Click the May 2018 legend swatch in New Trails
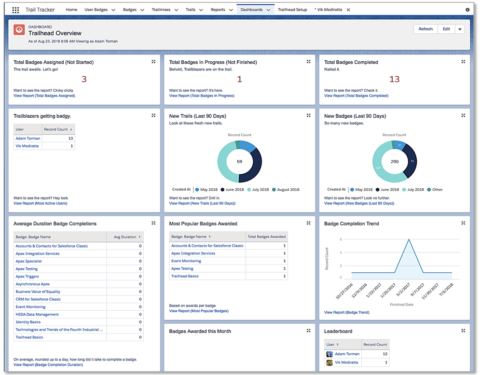 (x=197, y=190)
